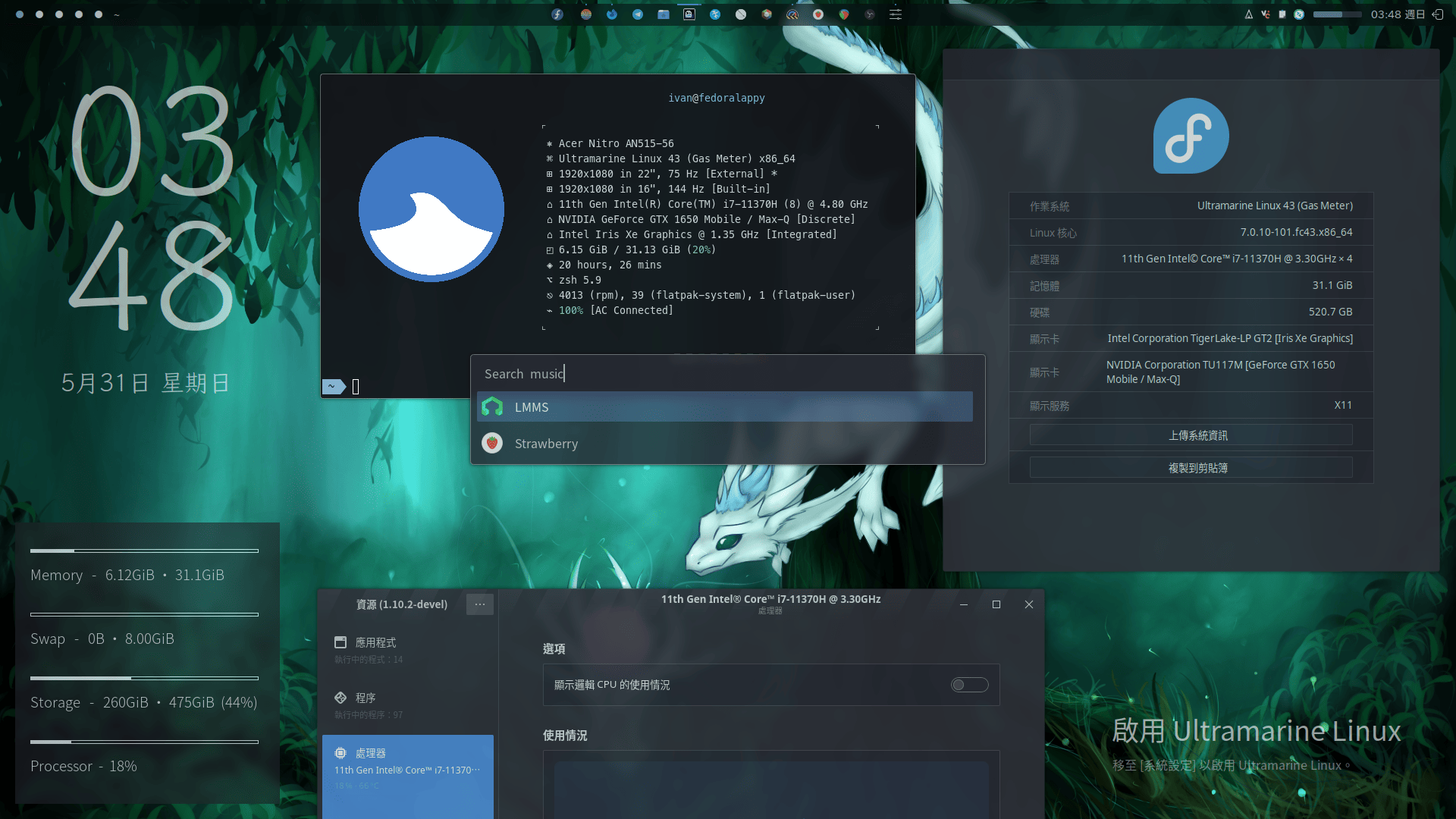Open the three-dot menu in Resources sidebar header
This screenshot has width=1456, height=819.
coord(480,604)
